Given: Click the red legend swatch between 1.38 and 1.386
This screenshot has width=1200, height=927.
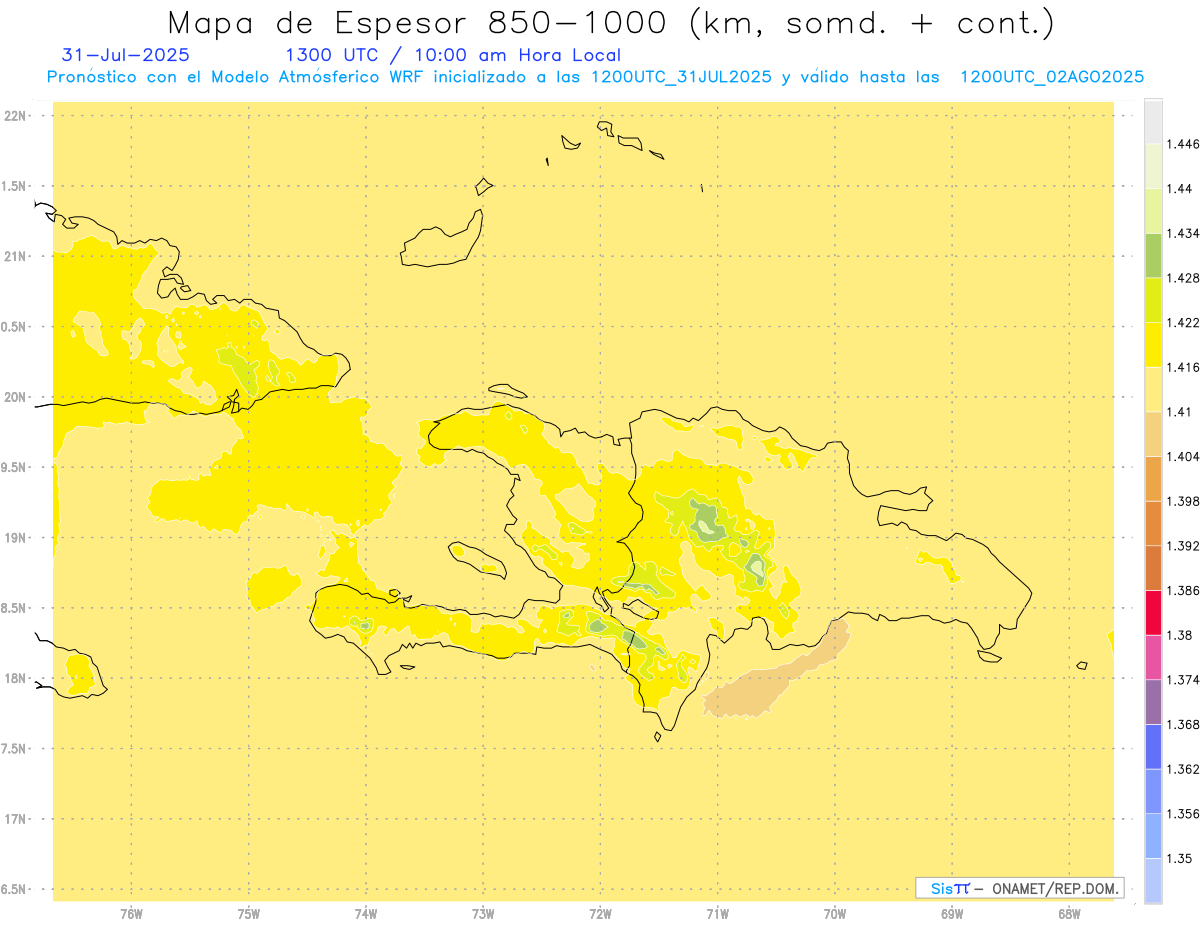Looking at the screenshot, I should pyautogui.click(x=1153, y=612).
